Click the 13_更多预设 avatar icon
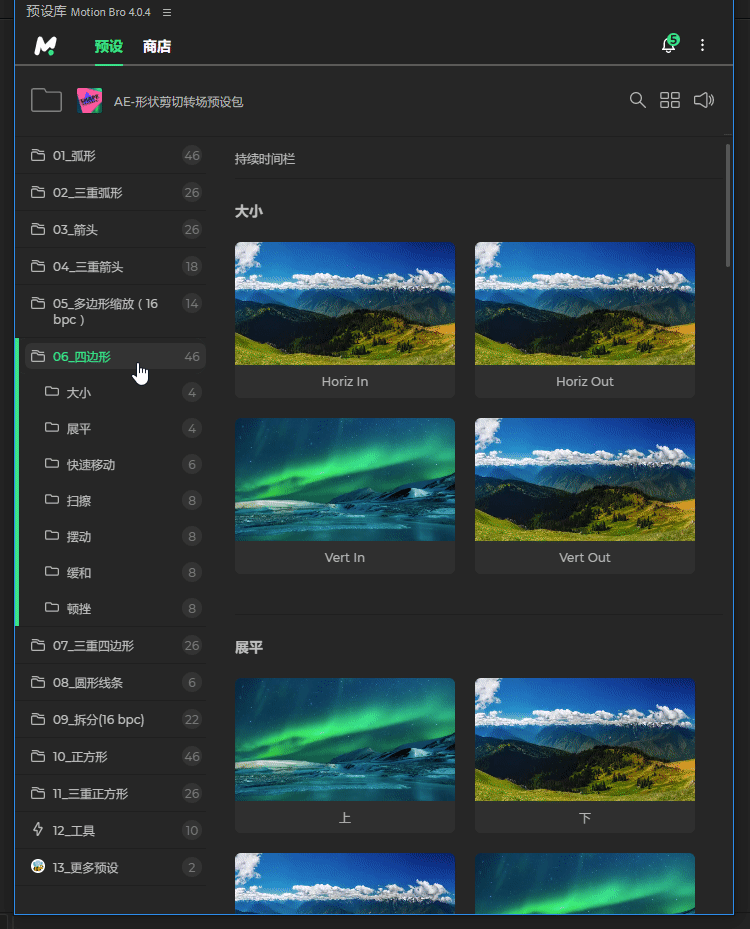This screenshot has width=750, height=929. pyautogui.click(x=38, y=866)
